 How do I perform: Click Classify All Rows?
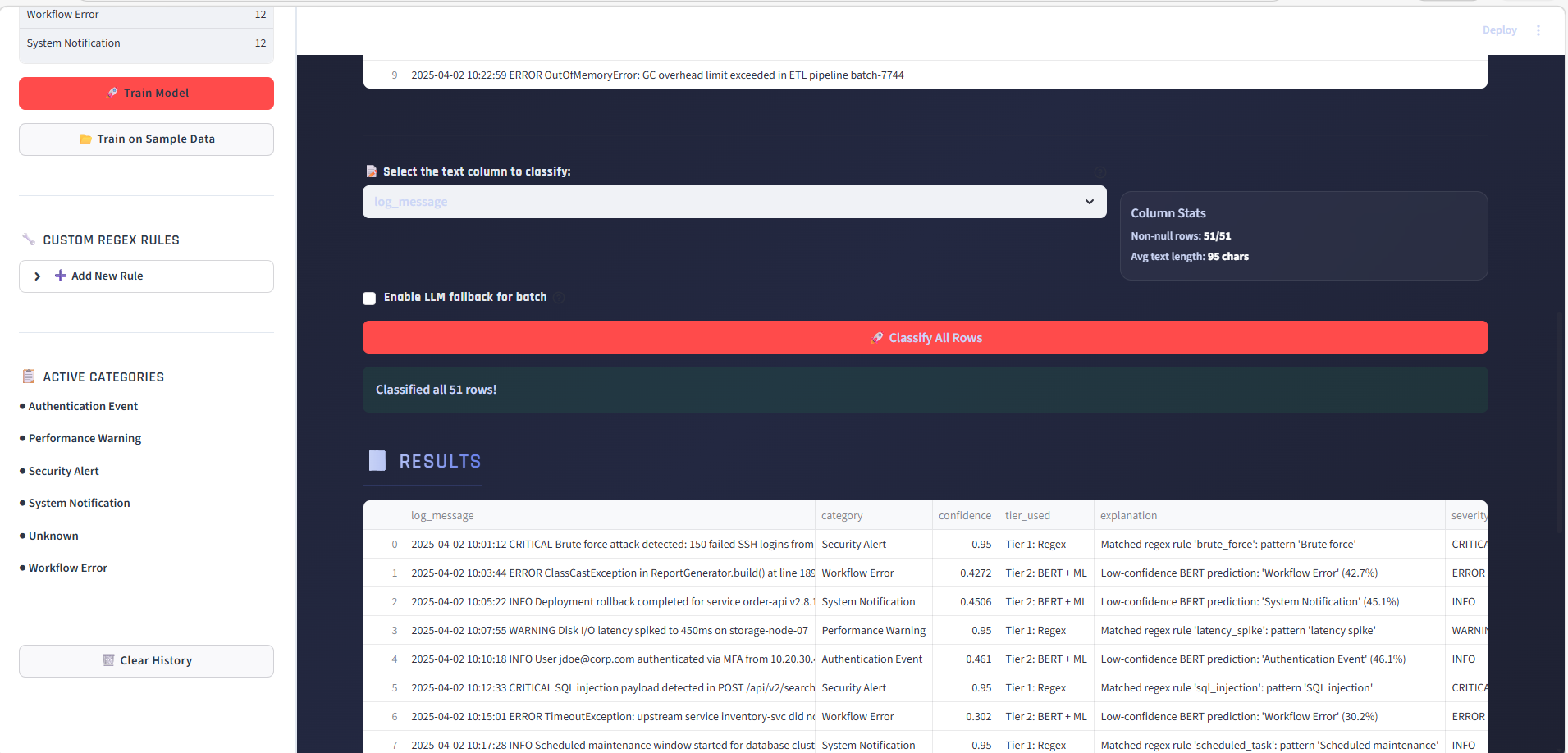point(926,337)
